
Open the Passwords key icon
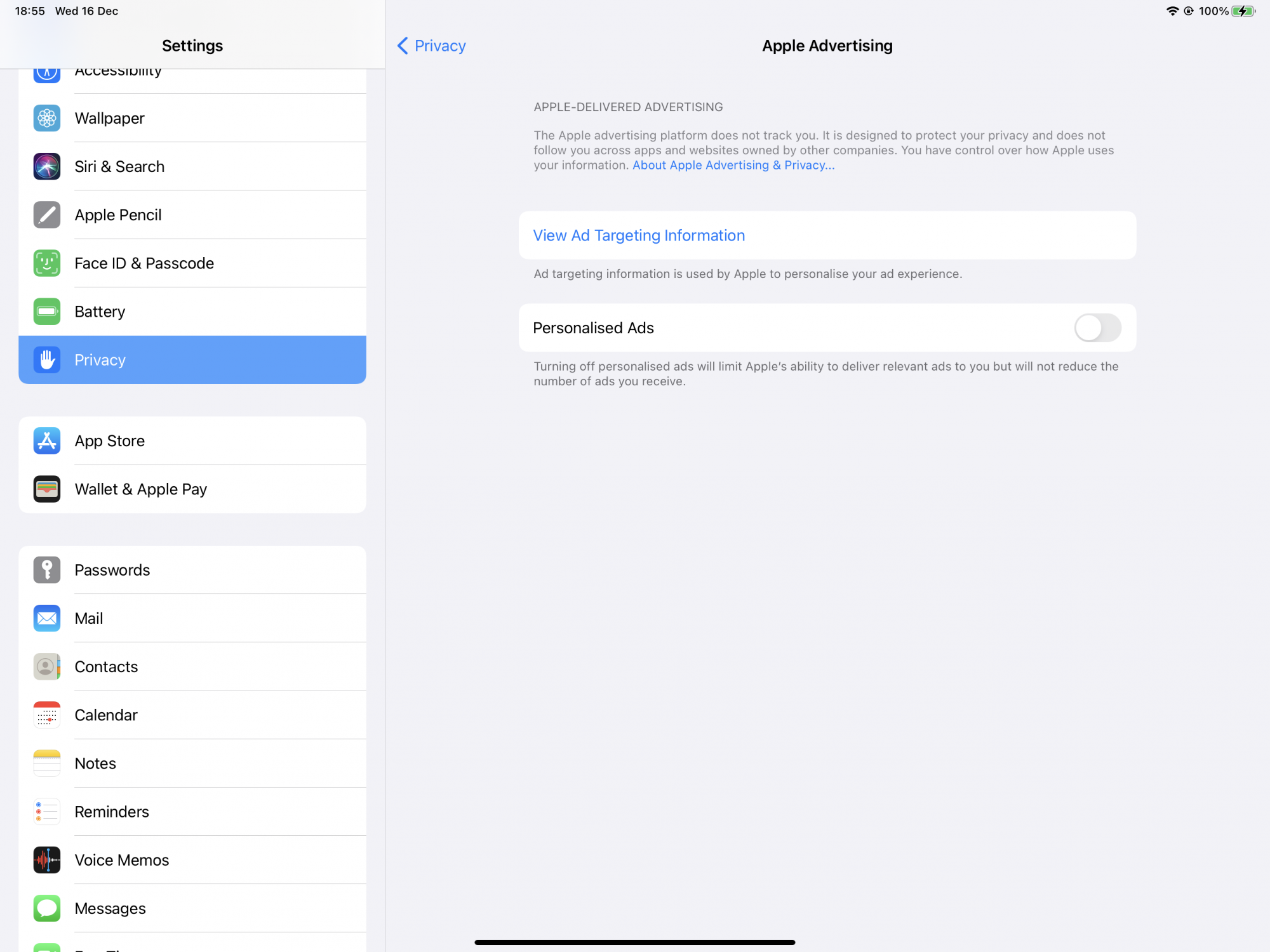click(x=47, y=570)
